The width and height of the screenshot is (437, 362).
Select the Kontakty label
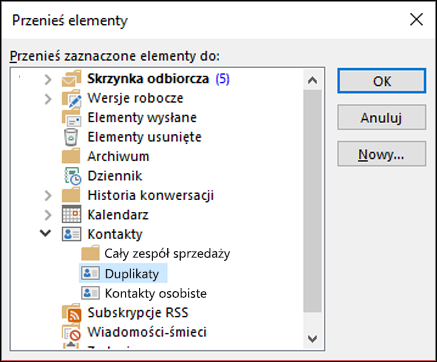[x=115, y=234]
